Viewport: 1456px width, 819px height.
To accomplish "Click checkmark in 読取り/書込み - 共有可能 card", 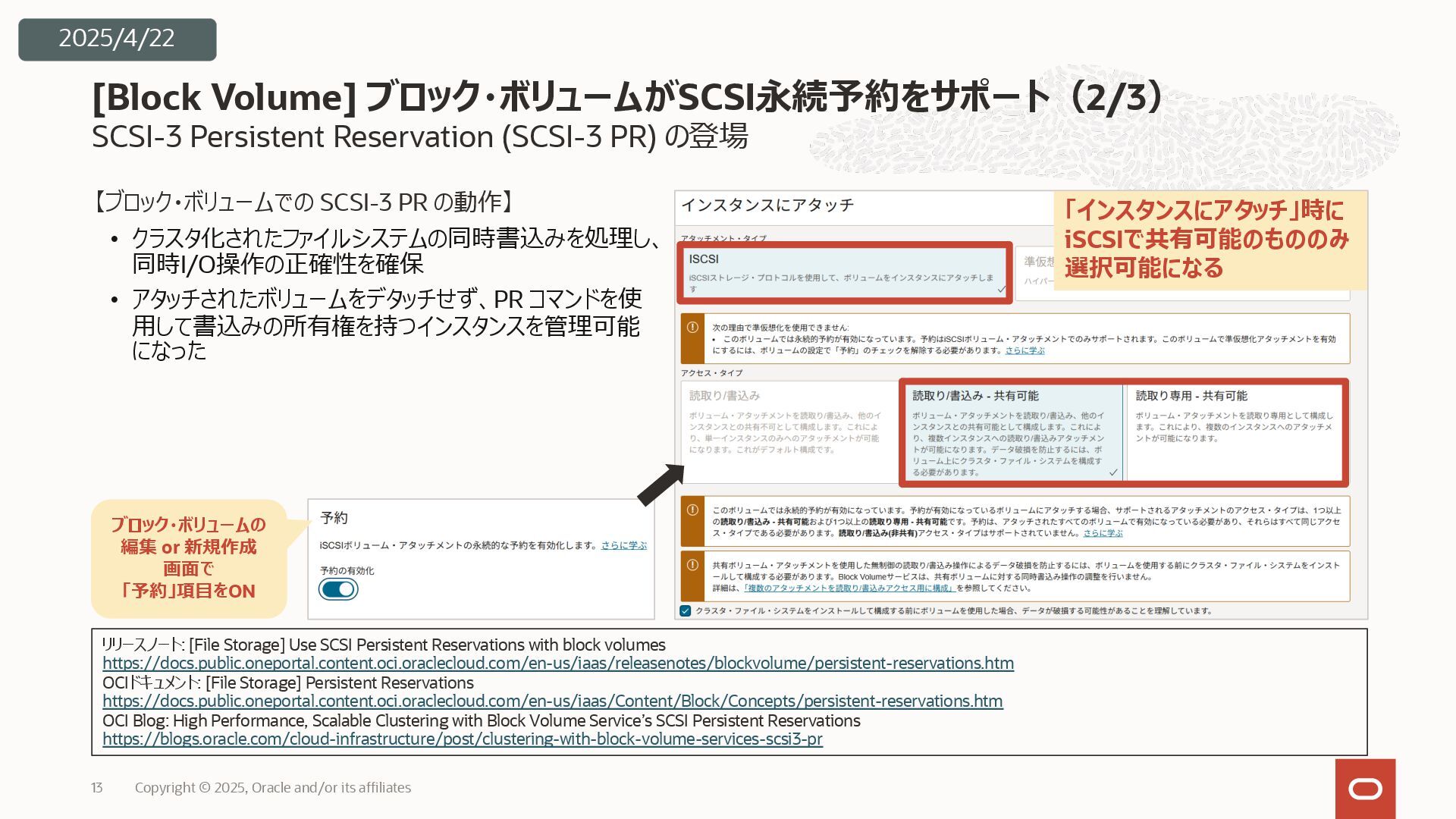I will (1112, 472).
